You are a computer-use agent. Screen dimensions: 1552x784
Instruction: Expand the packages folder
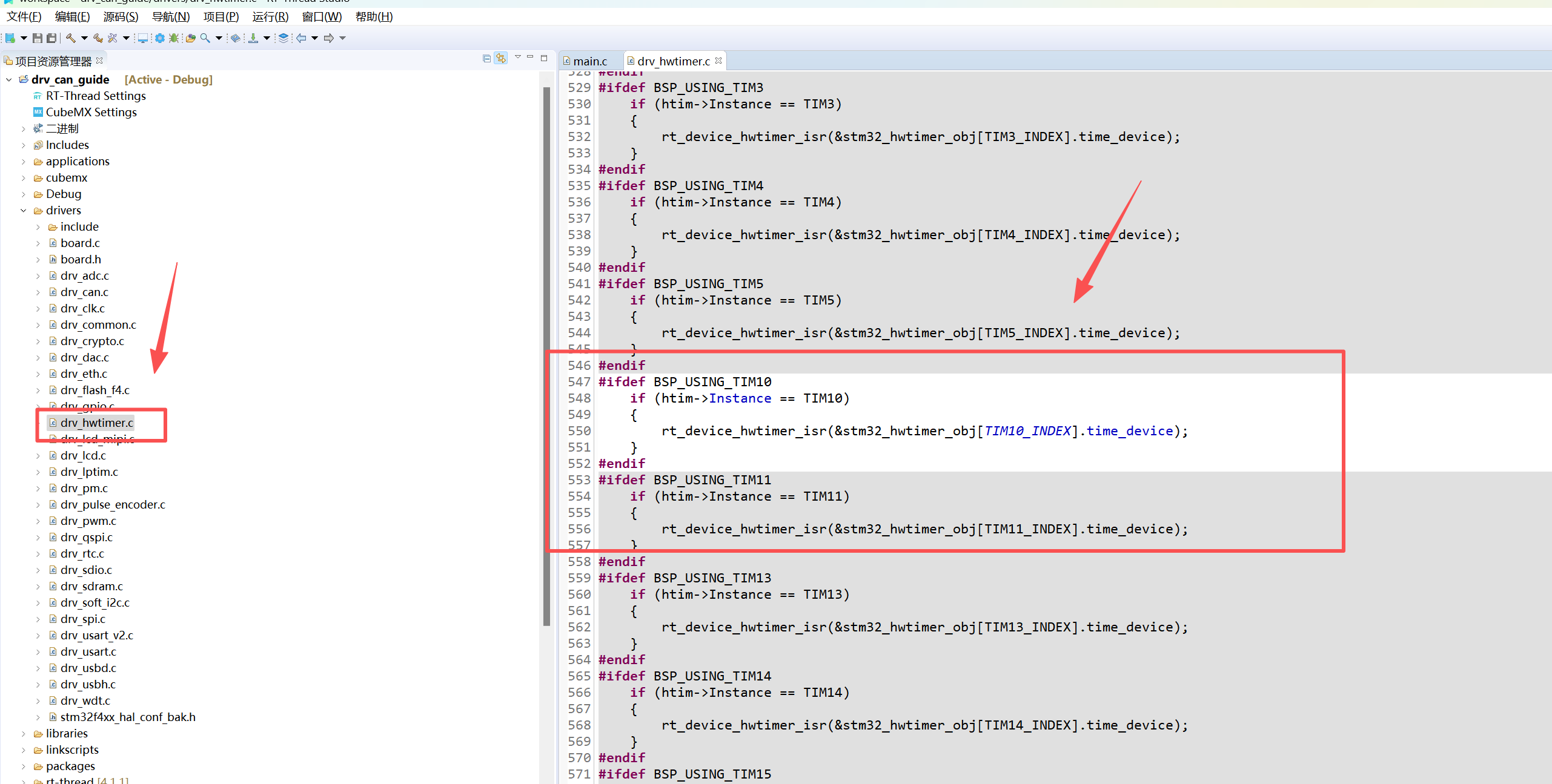click(23, 766)
